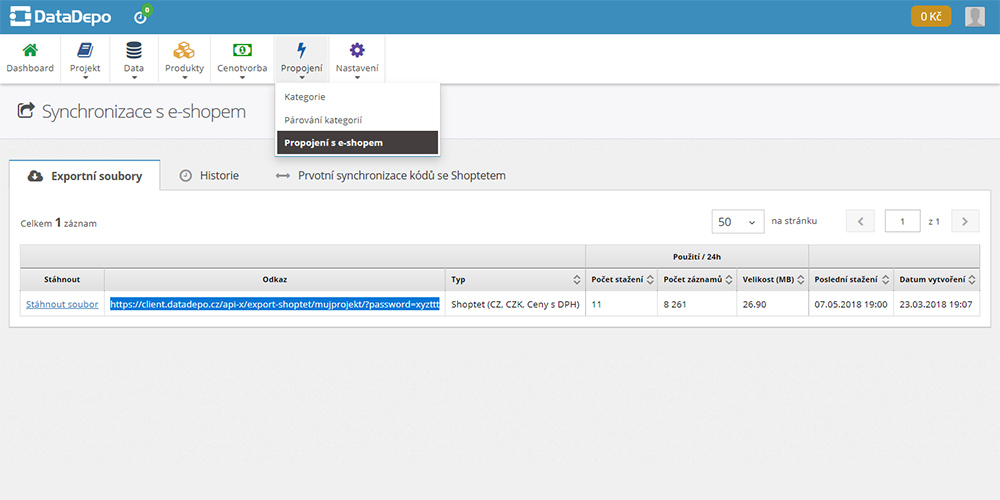Expand the Produkty menu arrow
This screenshot has width=1000, height=500.
(184, 78)
